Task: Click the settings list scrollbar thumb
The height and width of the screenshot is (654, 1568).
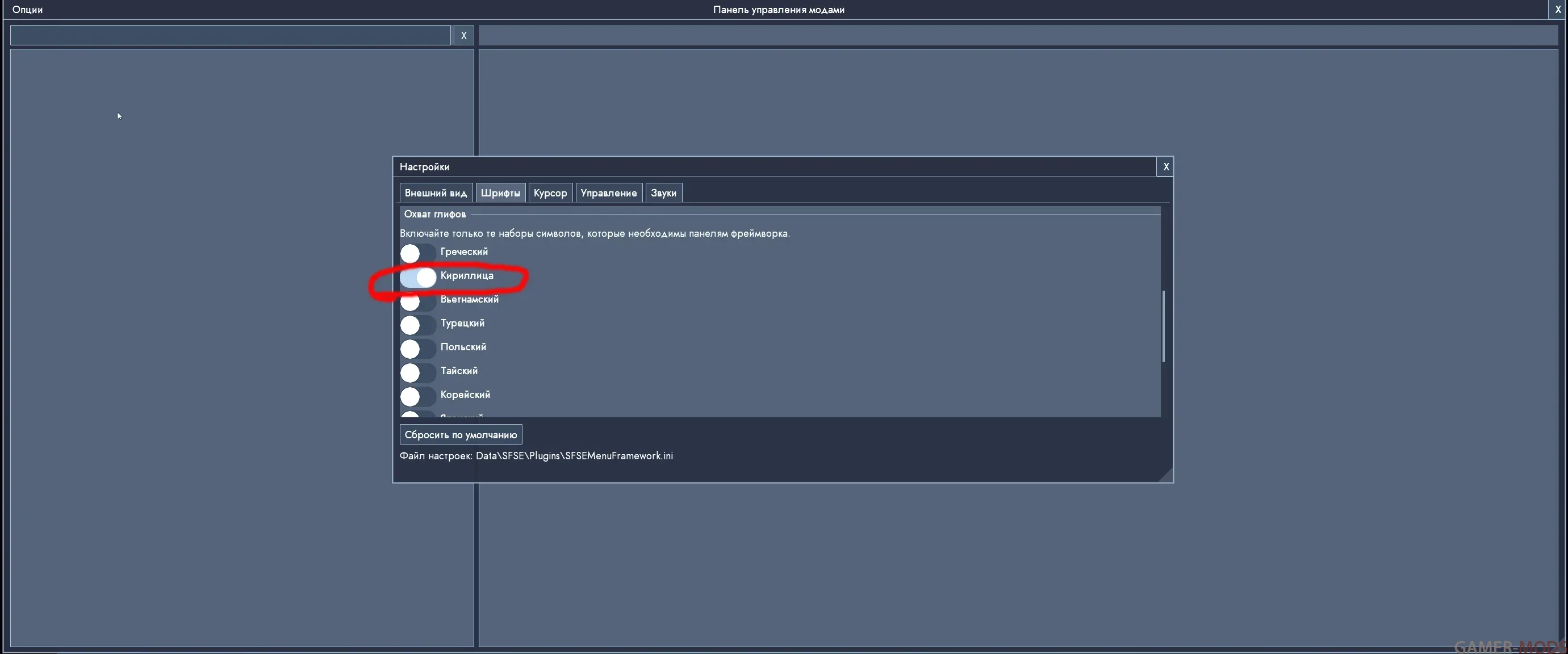Action: pyautogui.click(x=1163, y=326)
